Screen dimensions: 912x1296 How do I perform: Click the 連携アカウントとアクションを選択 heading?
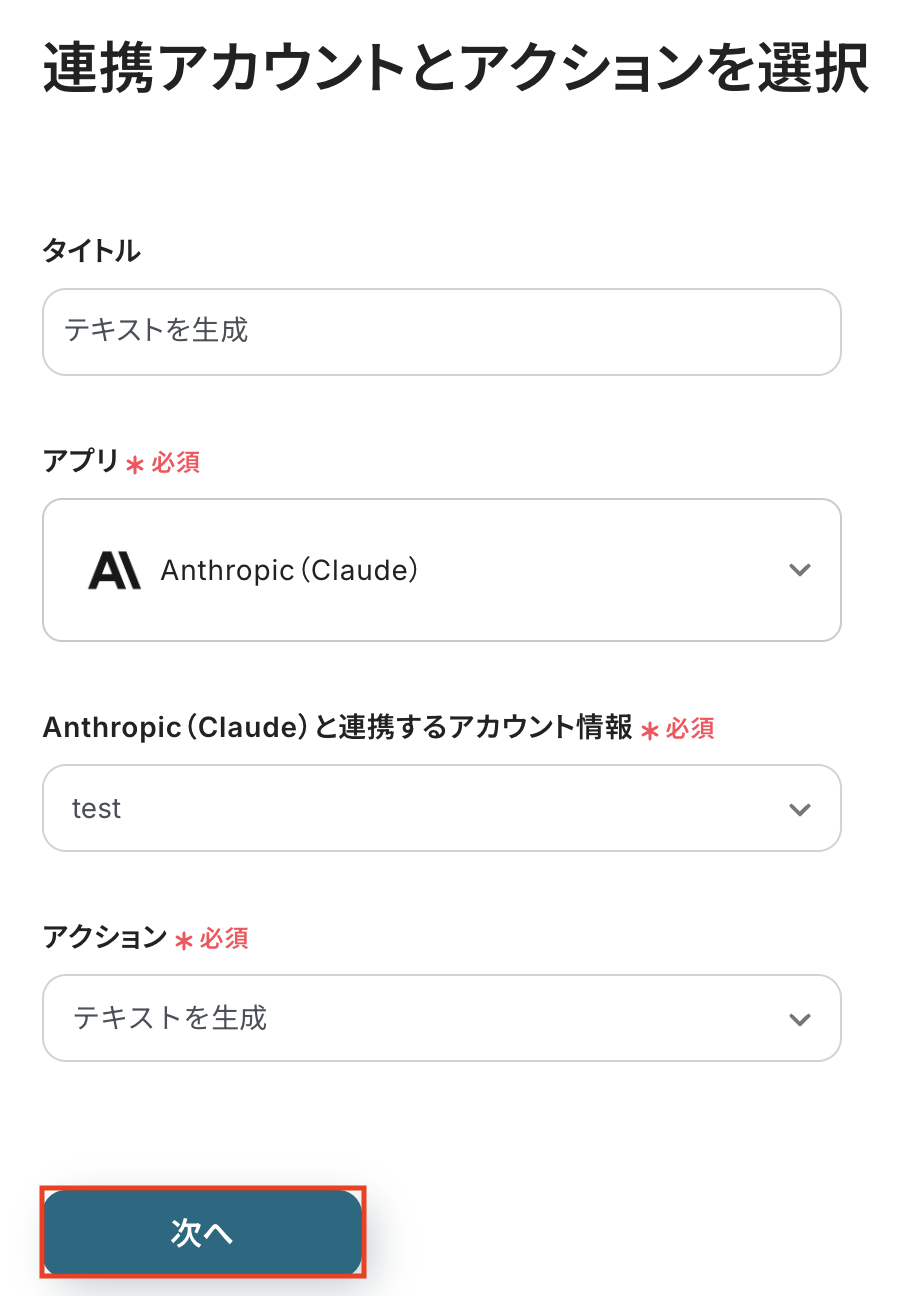[x=455, y=69]
